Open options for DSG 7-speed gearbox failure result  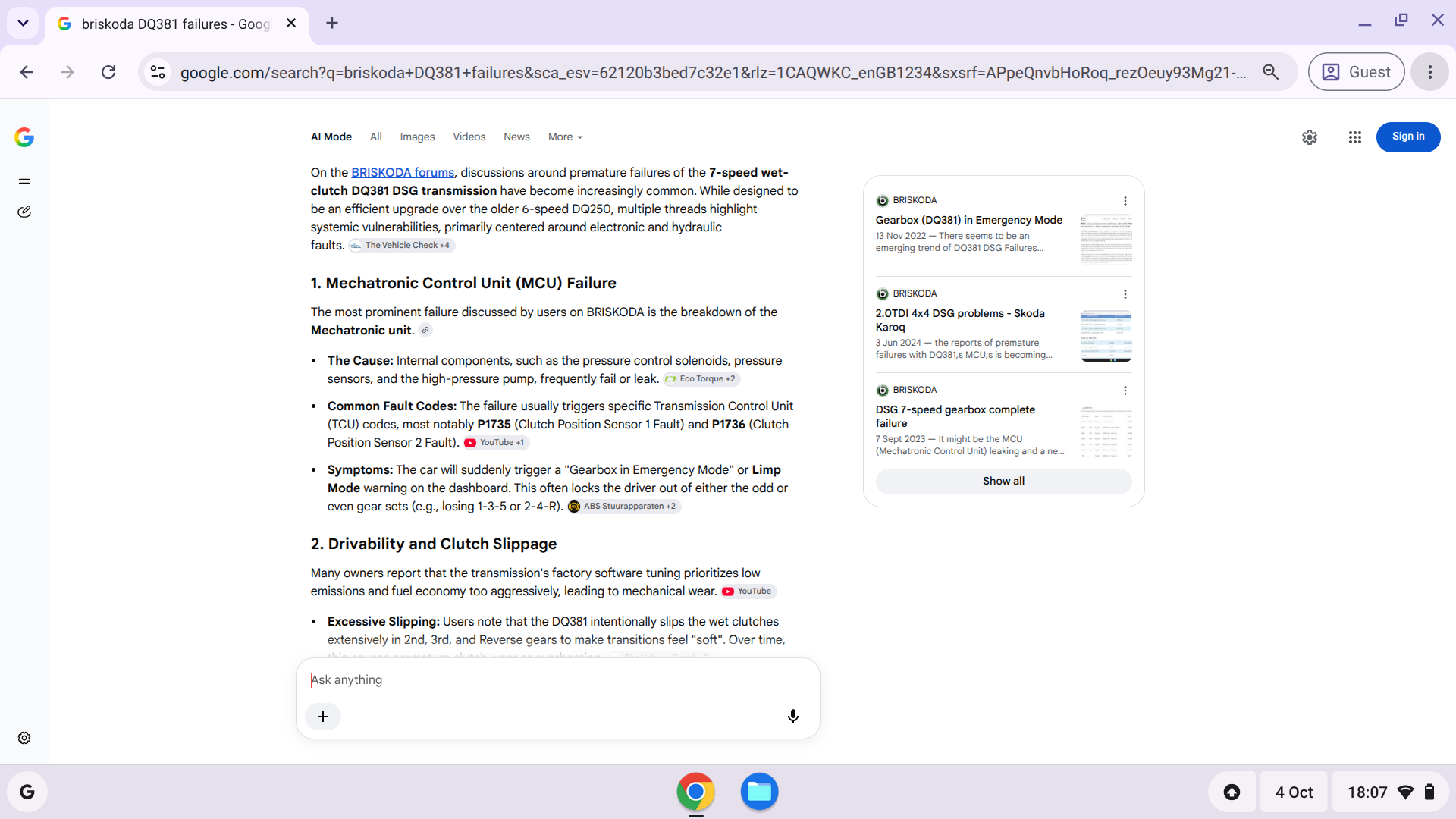1125,391
